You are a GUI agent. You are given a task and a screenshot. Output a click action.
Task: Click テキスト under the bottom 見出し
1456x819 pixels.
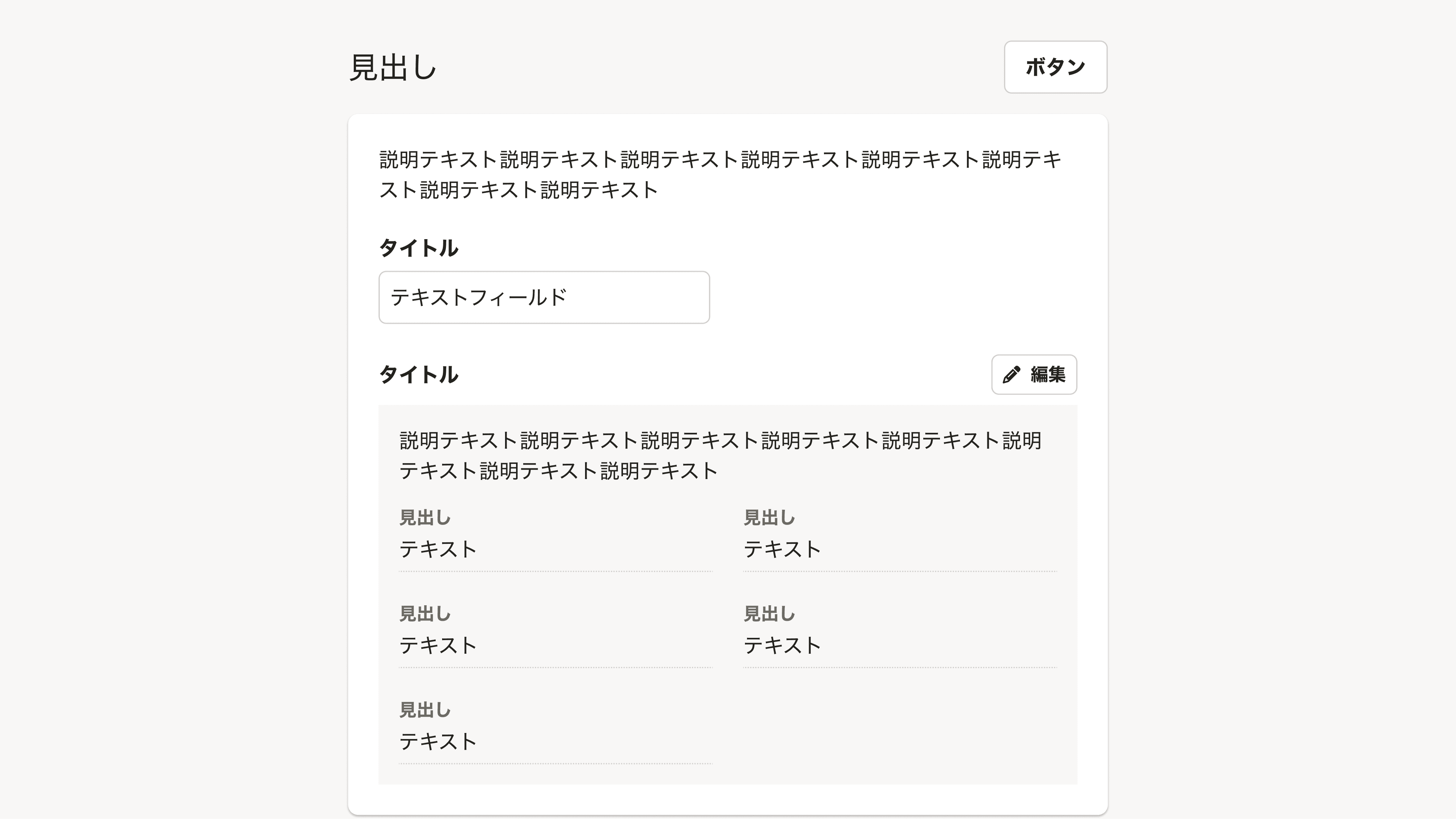pyautogui.click(x=438, y=741)
